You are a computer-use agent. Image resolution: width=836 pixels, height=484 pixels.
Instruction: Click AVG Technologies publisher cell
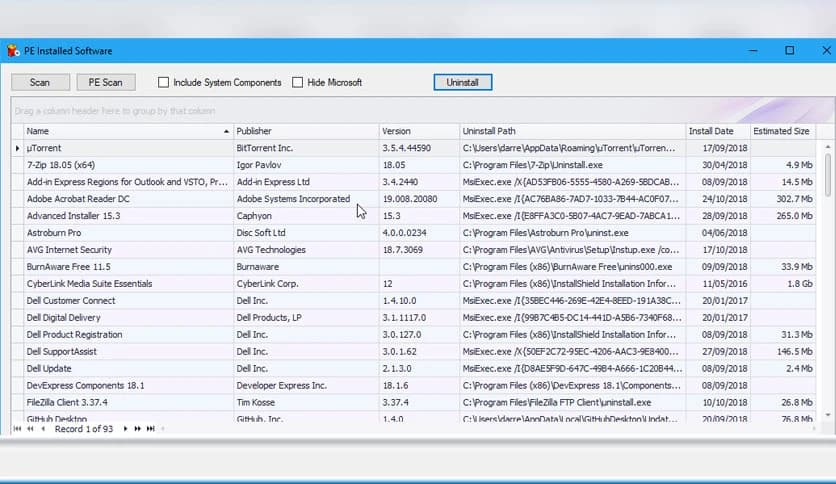(306, 250)
